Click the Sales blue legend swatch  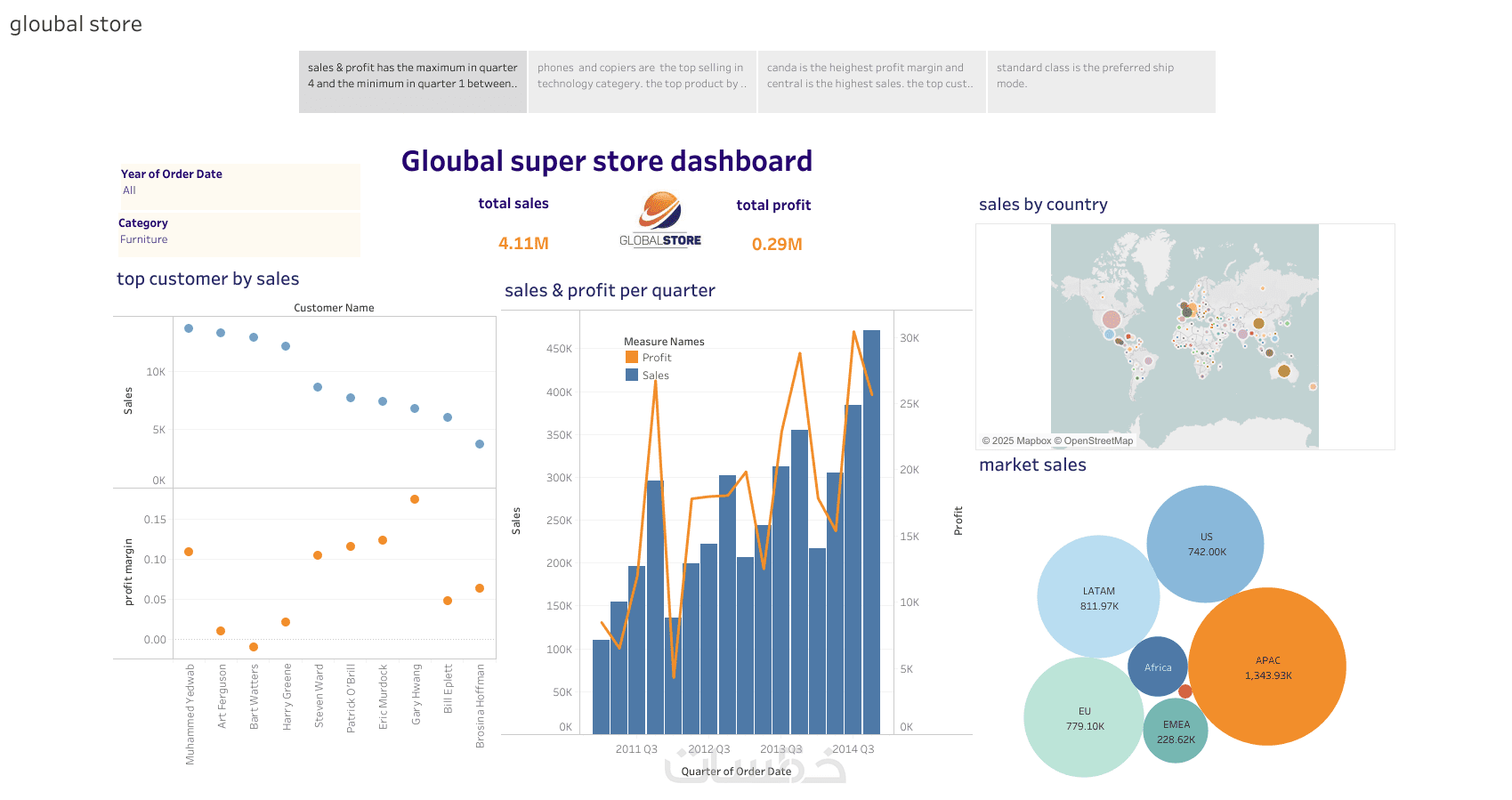(x=632, y=375)
